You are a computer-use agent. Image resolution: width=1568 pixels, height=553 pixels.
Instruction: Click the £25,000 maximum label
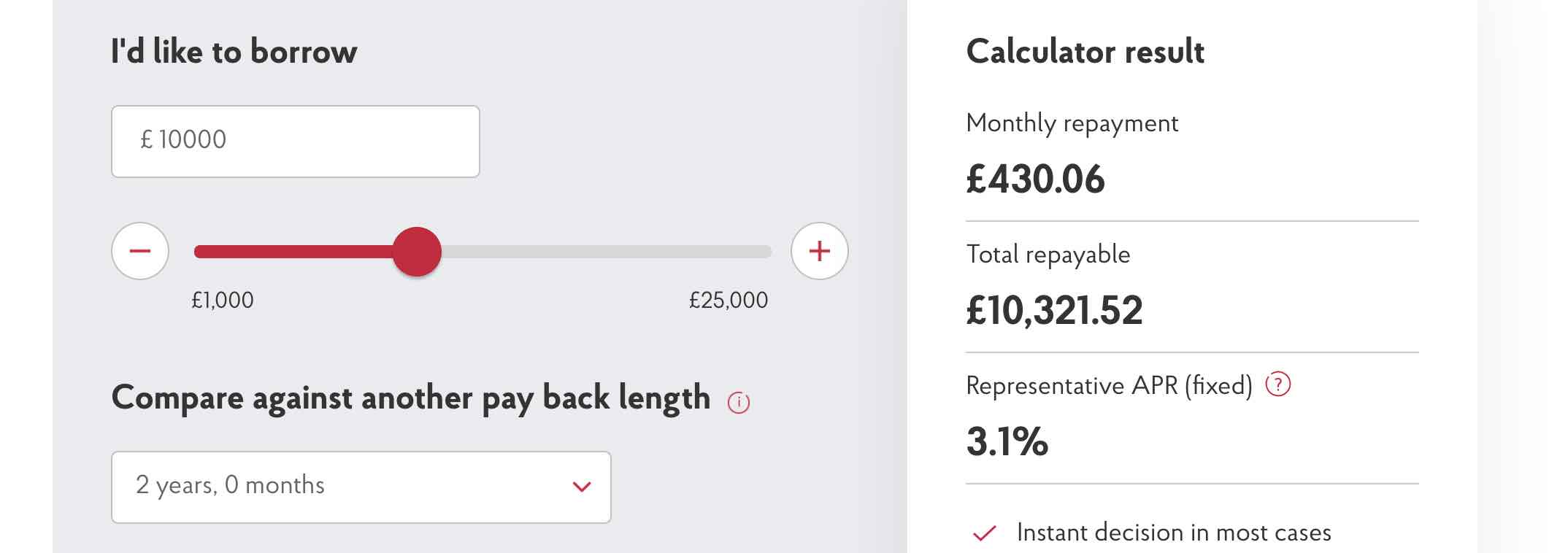coord(729,300)
